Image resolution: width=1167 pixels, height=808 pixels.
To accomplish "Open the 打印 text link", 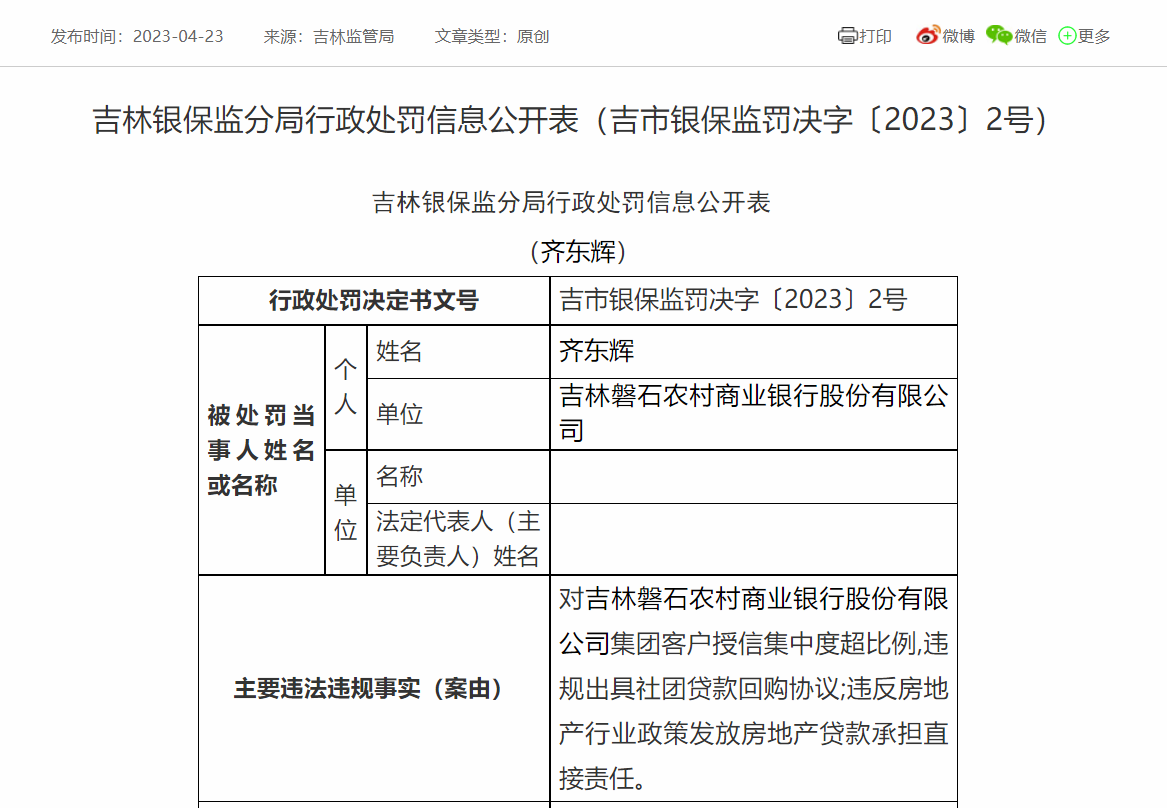I will coord(876,36).
